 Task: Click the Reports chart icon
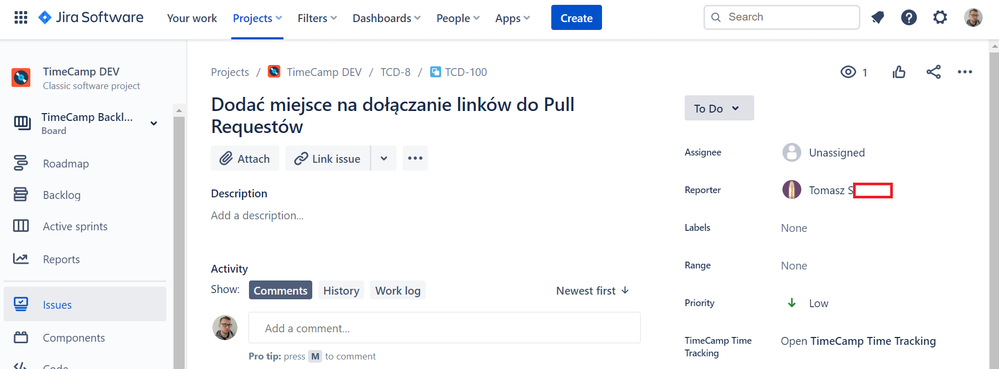[20, 259]
